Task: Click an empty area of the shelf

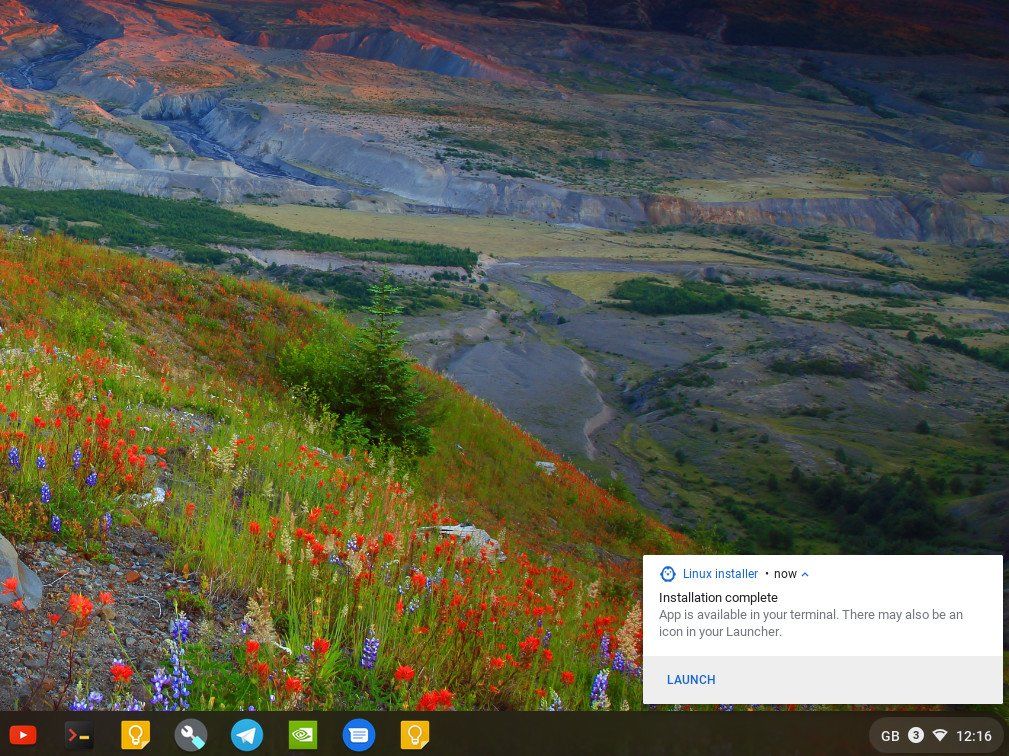Action: tap(550, 734)
